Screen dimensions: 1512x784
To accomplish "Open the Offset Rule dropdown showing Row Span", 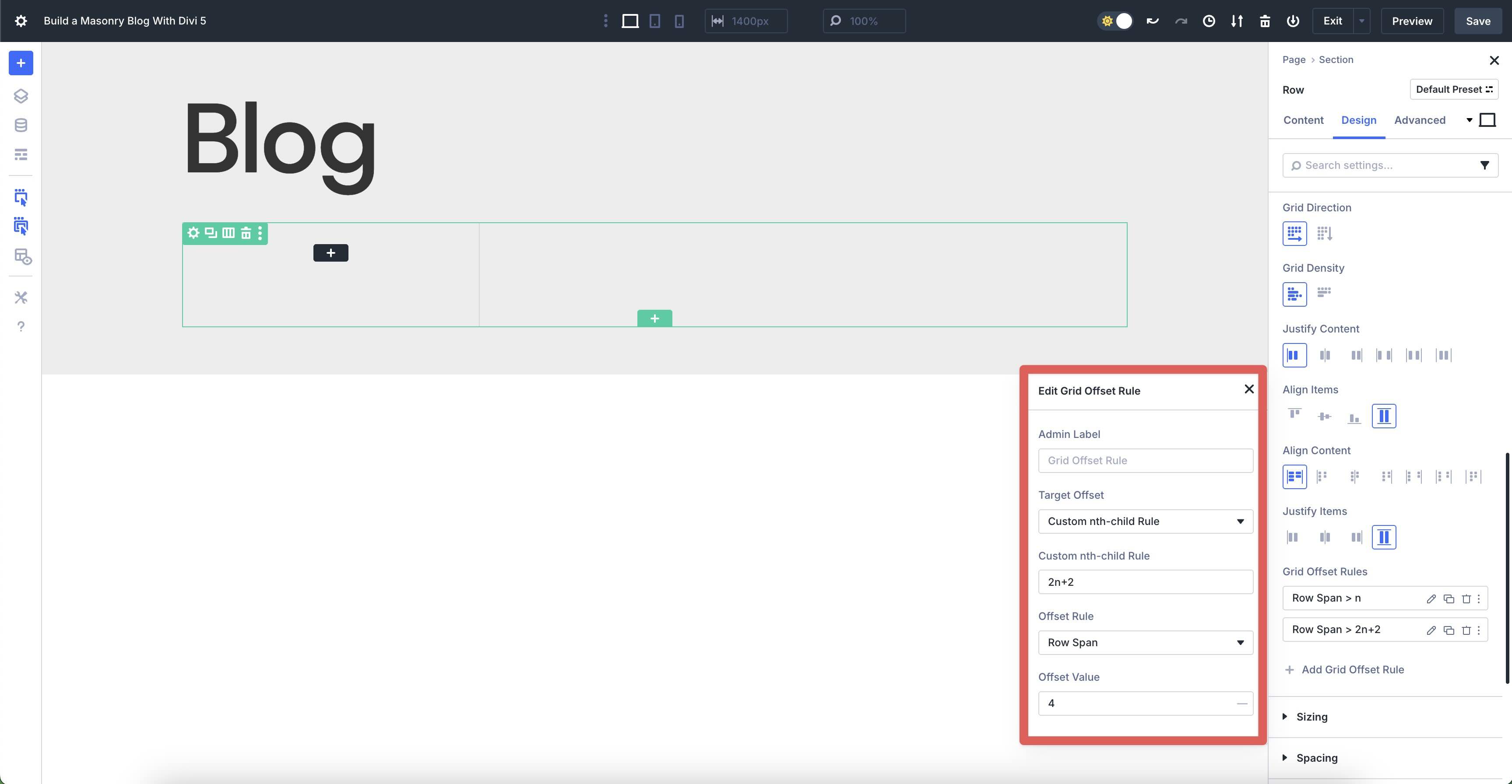I will (x=1145, y=643).
